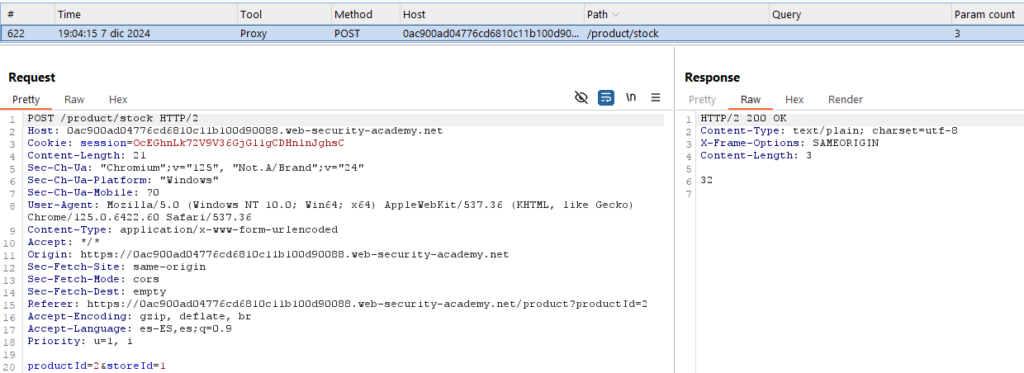Select the Pretty tab in Request panel

click(x=26, y=100)
